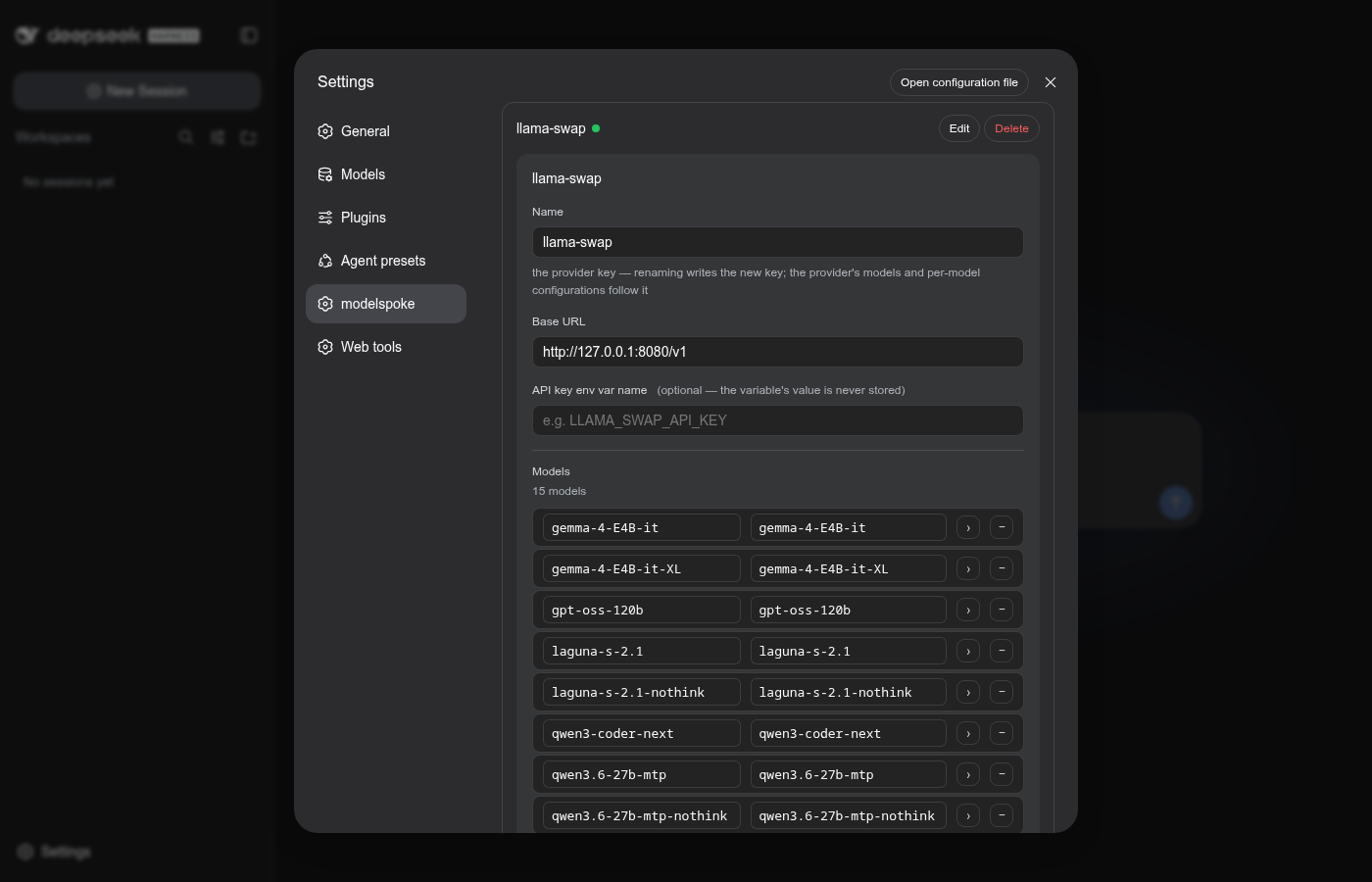
Task: Click the Agent presets icon
Action: tap(325, 261)
